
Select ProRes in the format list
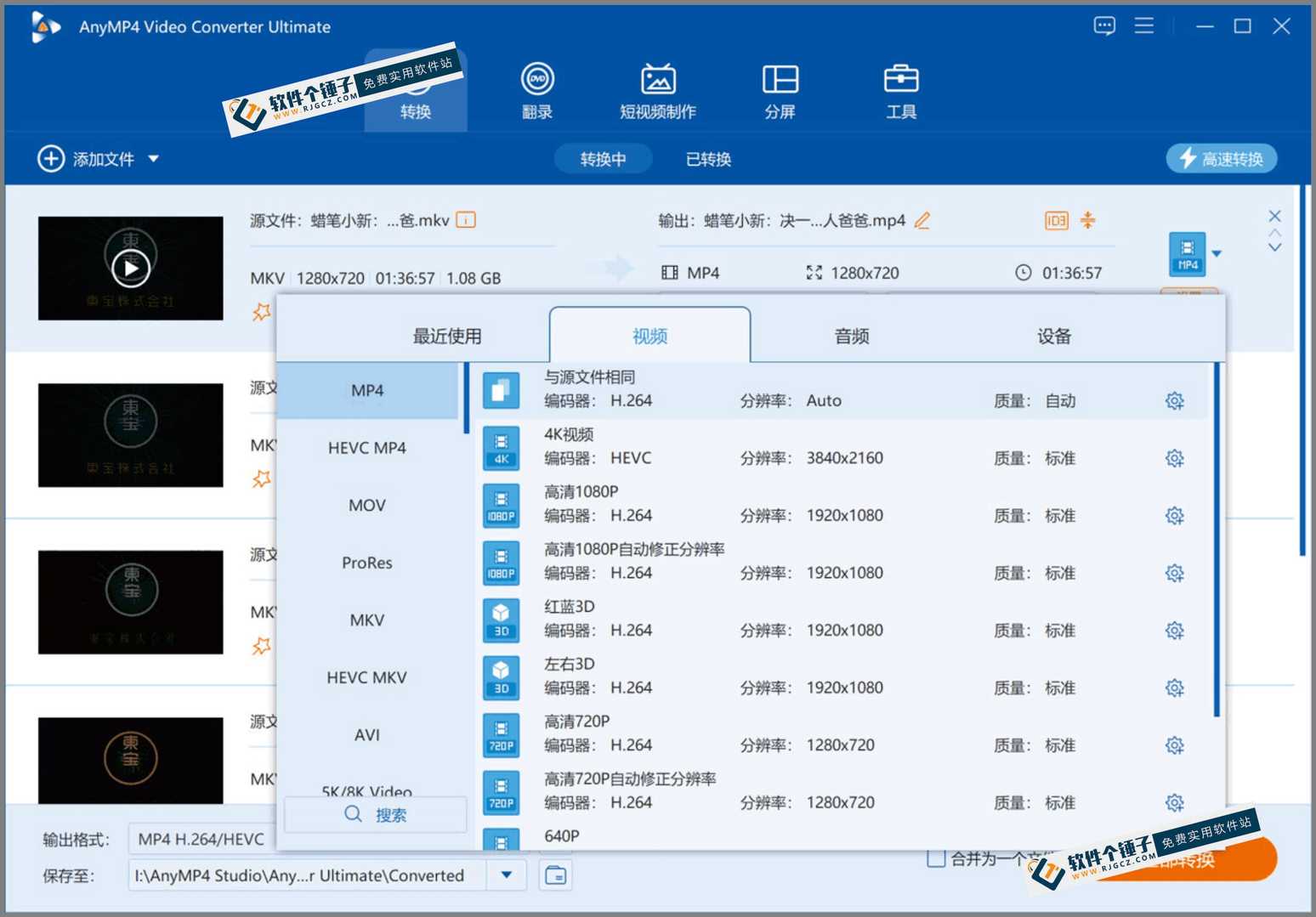tap(367, 563)
